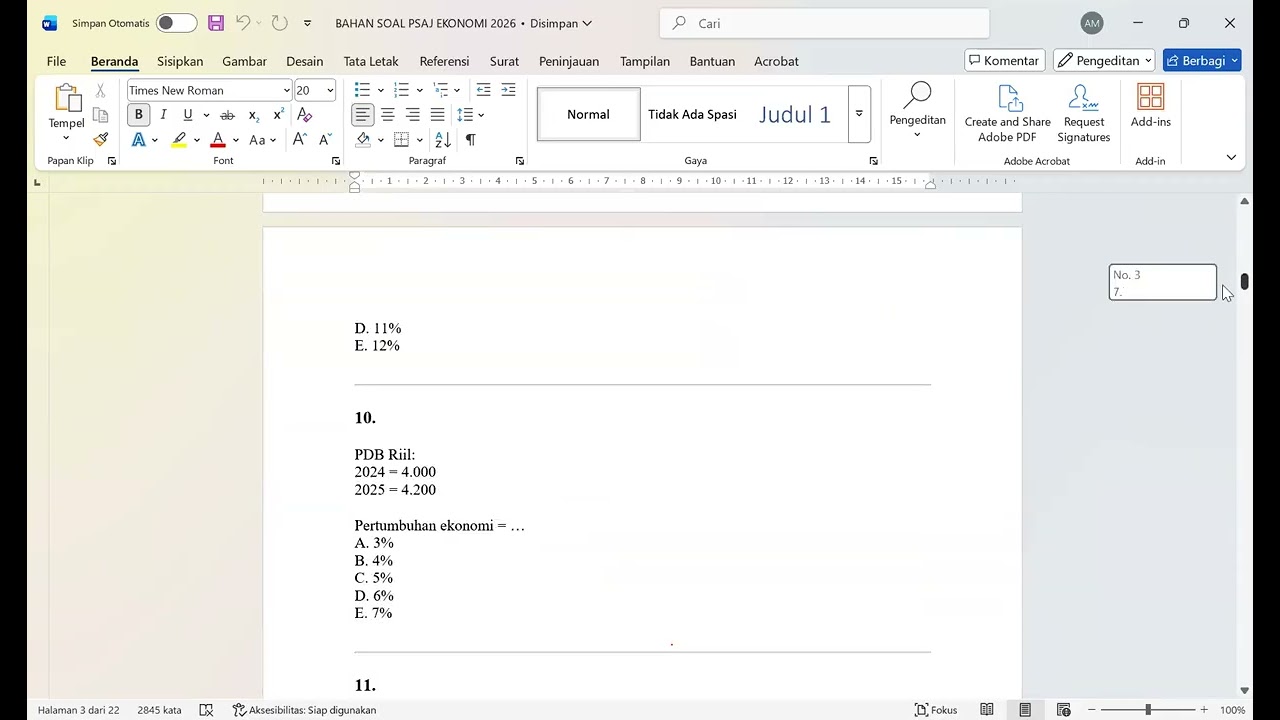Image resolution: width=1280 pixels, height=720 pixels.
Task: Apply the Tidak Ada Spasi style
Action: pyautogui.click(x=692, y=114)
